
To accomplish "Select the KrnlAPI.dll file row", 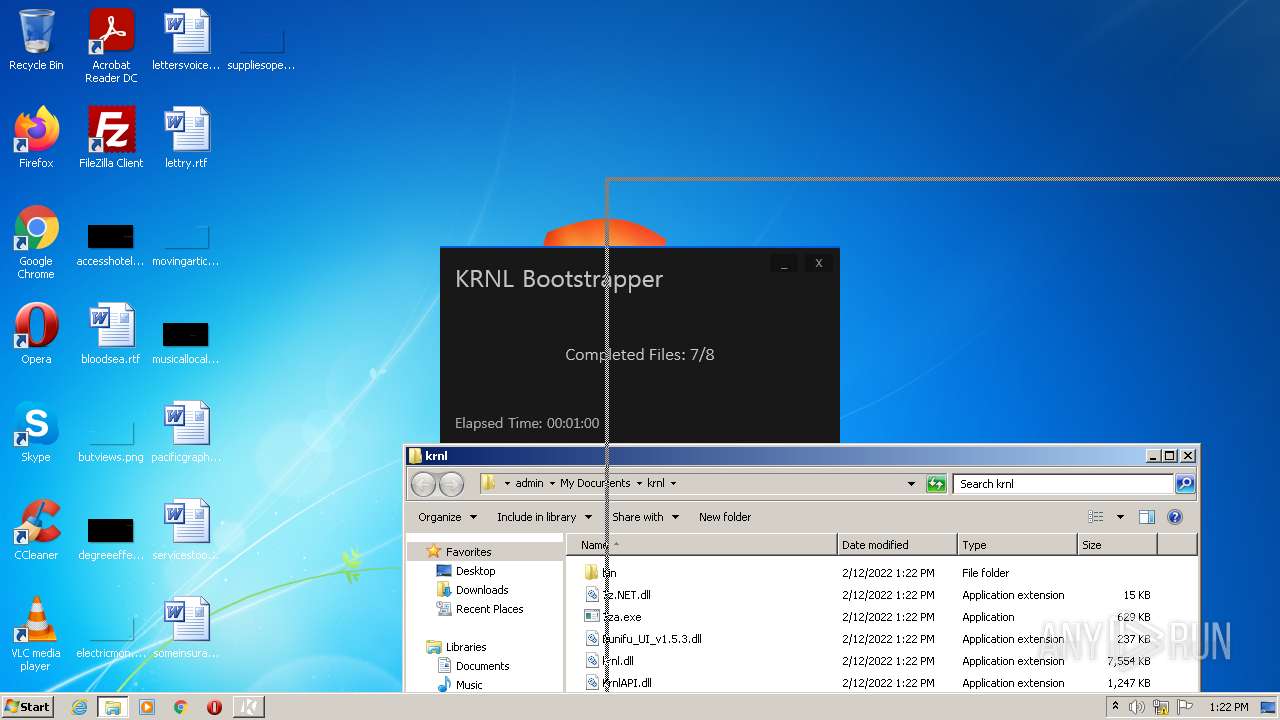I will pos(868,683).
